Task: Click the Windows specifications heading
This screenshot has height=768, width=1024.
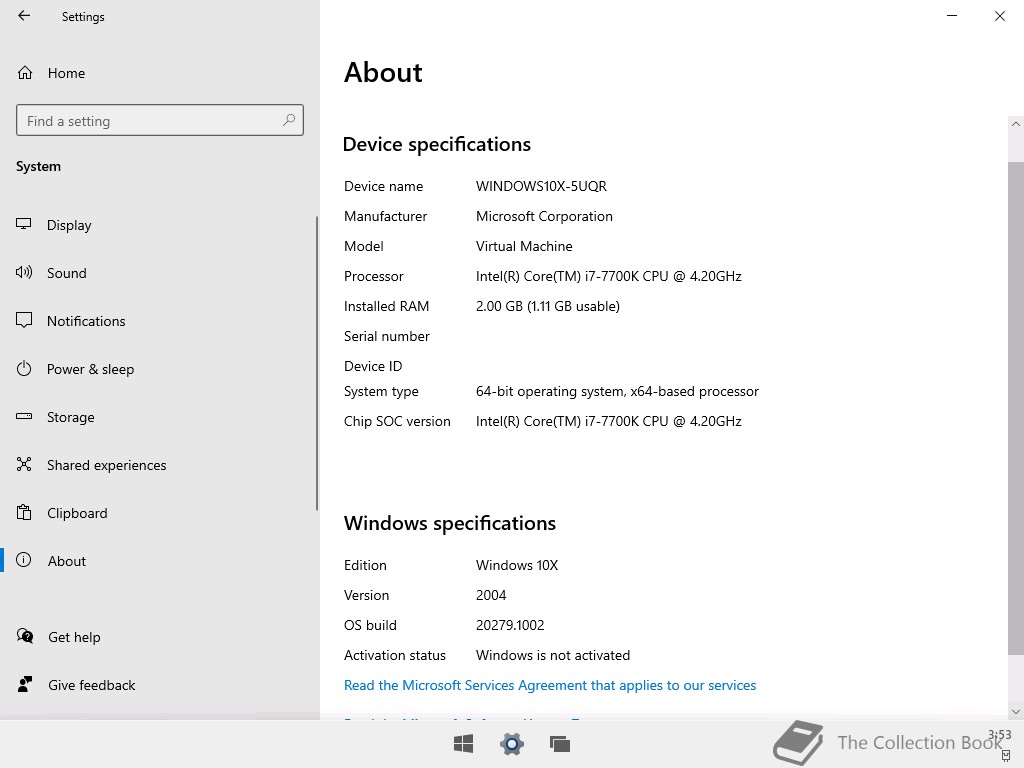Action: [450, 523]
